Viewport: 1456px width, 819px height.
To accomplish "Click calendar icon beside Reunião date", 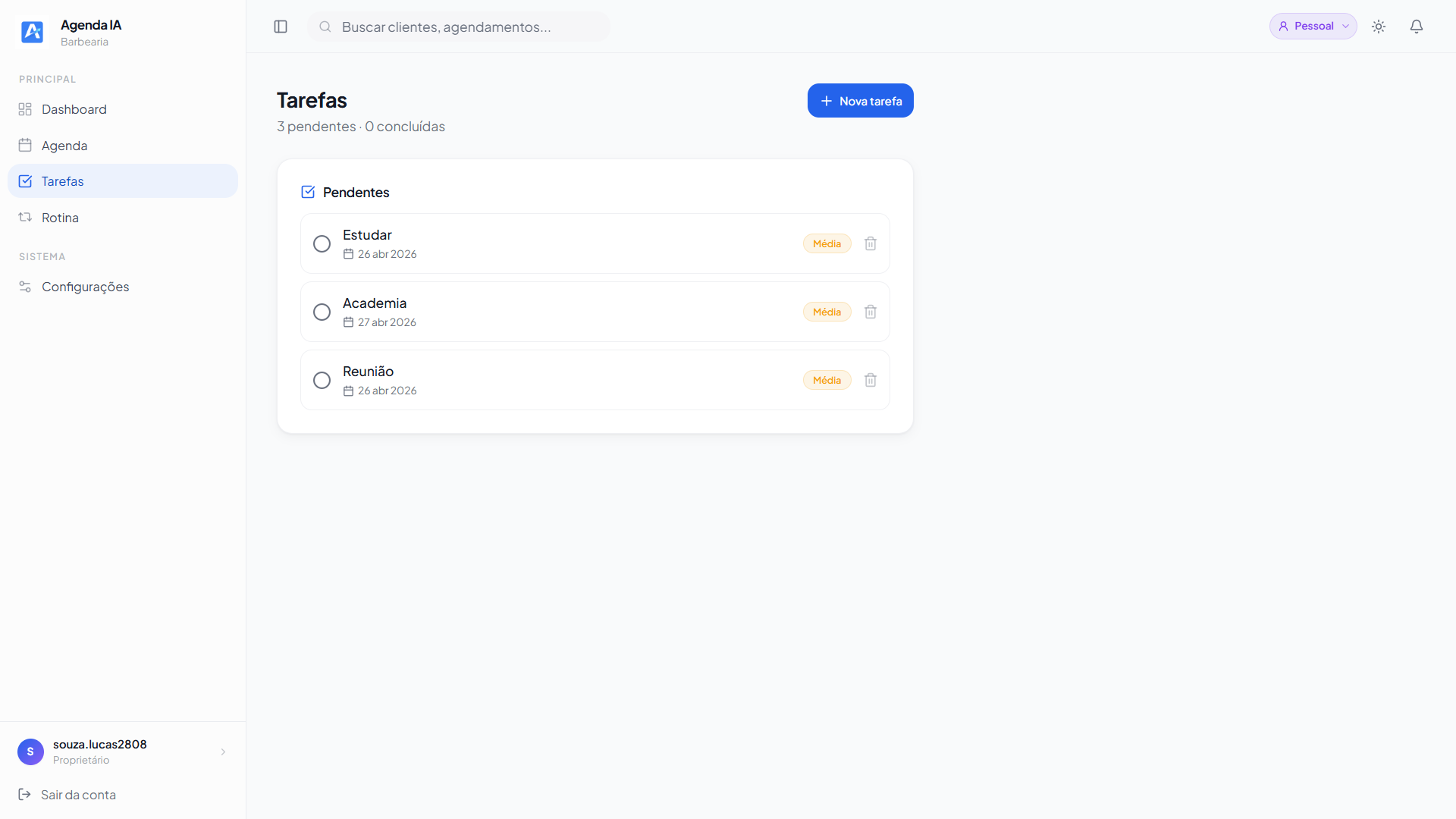I will [x=348, y=391].
